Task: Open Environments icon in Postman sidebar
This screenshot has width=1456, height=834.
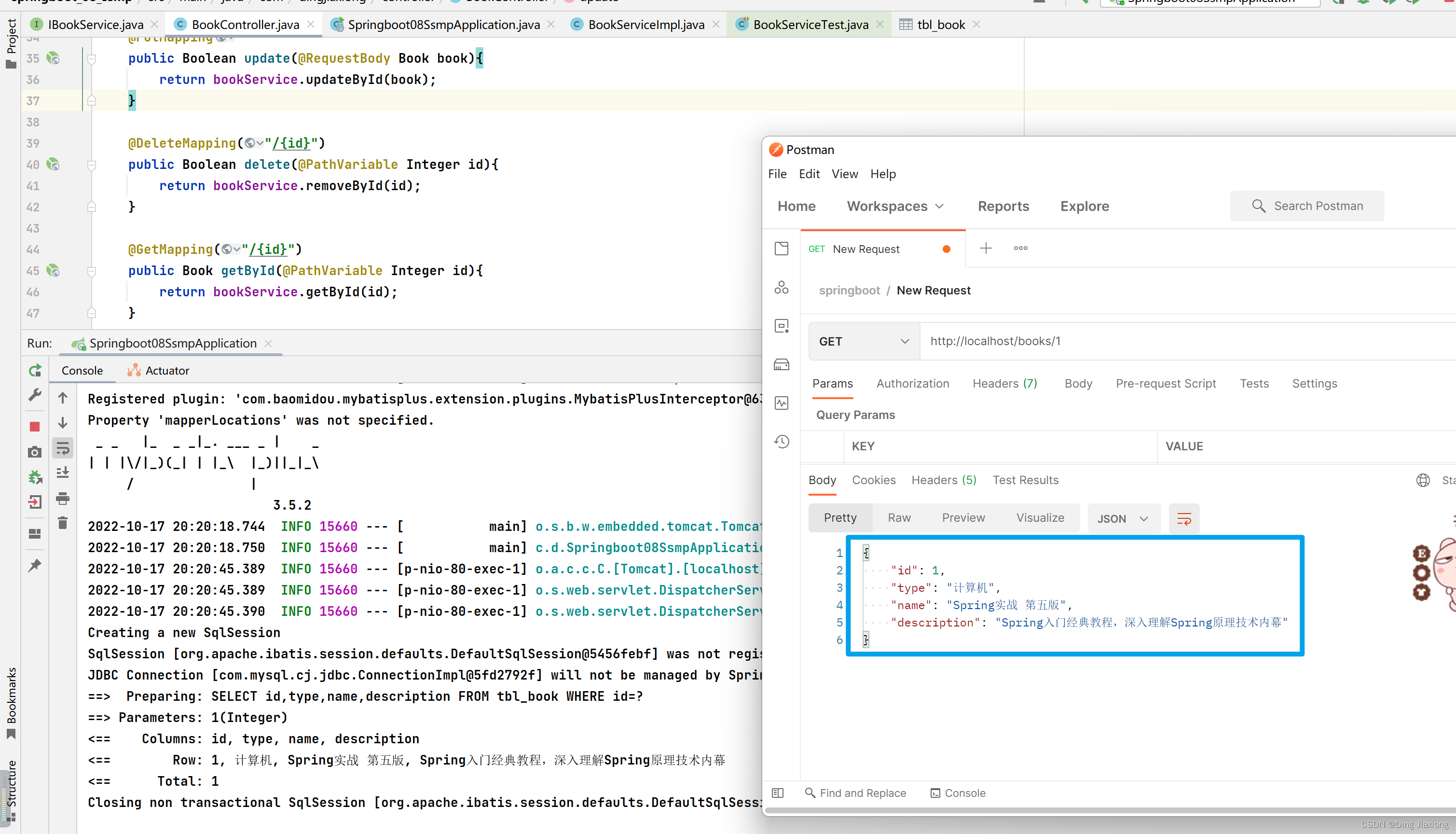Action: coord(782,326)
